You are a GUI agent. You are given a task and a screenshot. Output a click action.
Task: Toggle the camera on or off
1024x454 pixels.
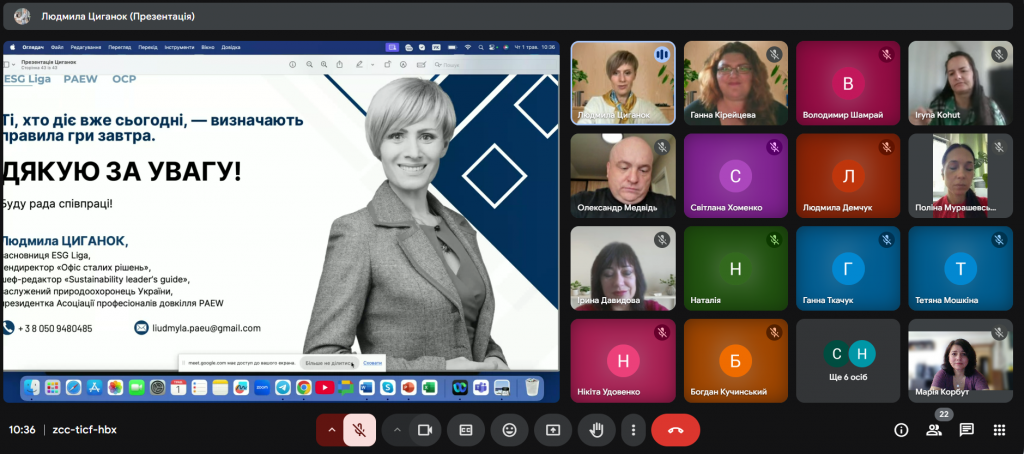(x=425, y=430)
